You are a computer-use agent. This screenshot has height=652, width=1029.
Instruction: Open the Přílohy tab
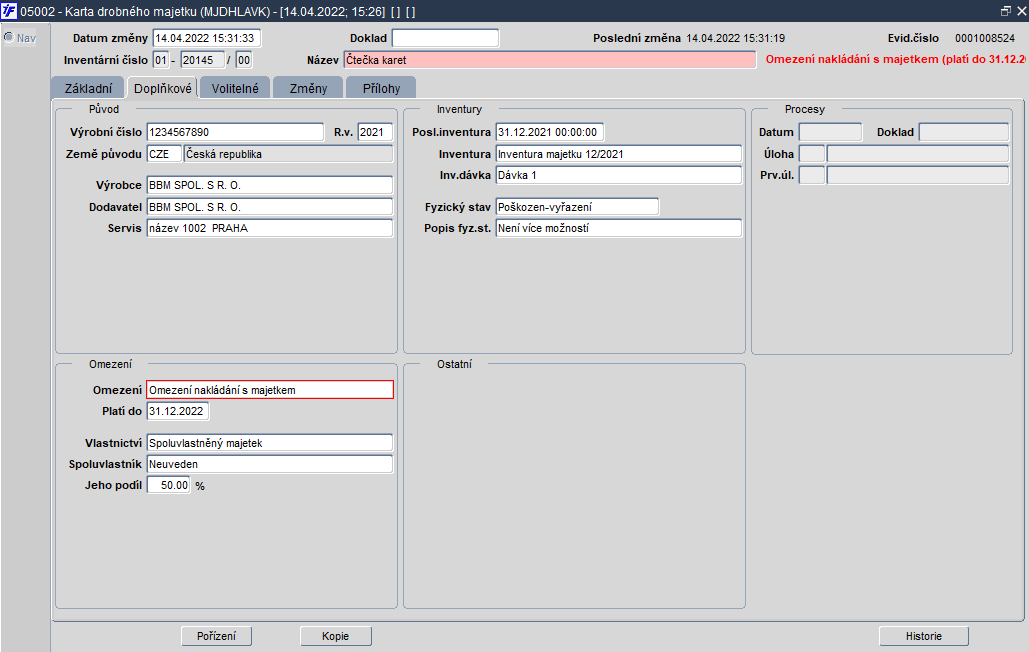tap(381, 88)
